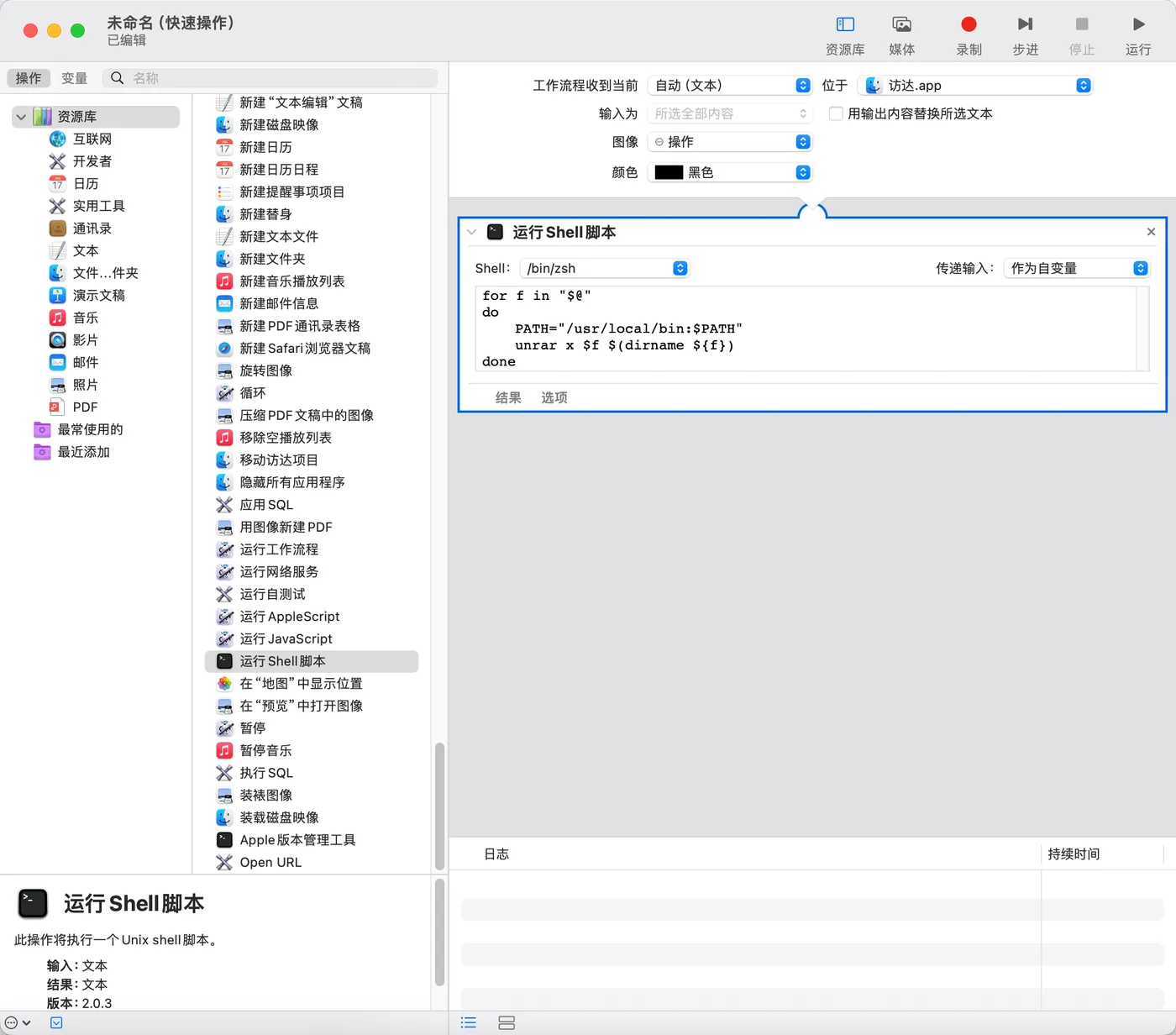Select 互联网 category in library
Image resolution: width=1176 pixels, height=1035 pixels.
[92, 139]
